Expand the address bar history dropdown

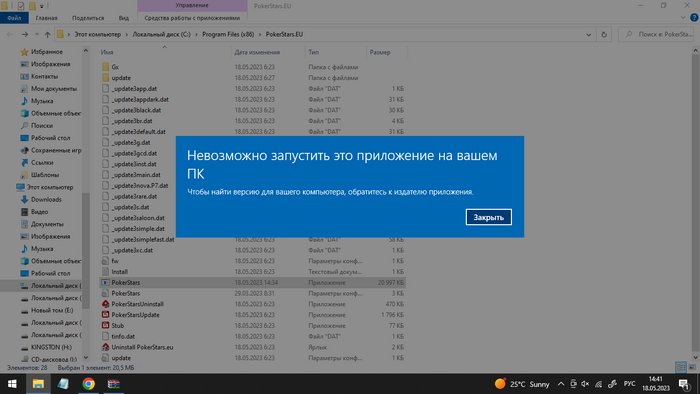click(x=588, y=34)
